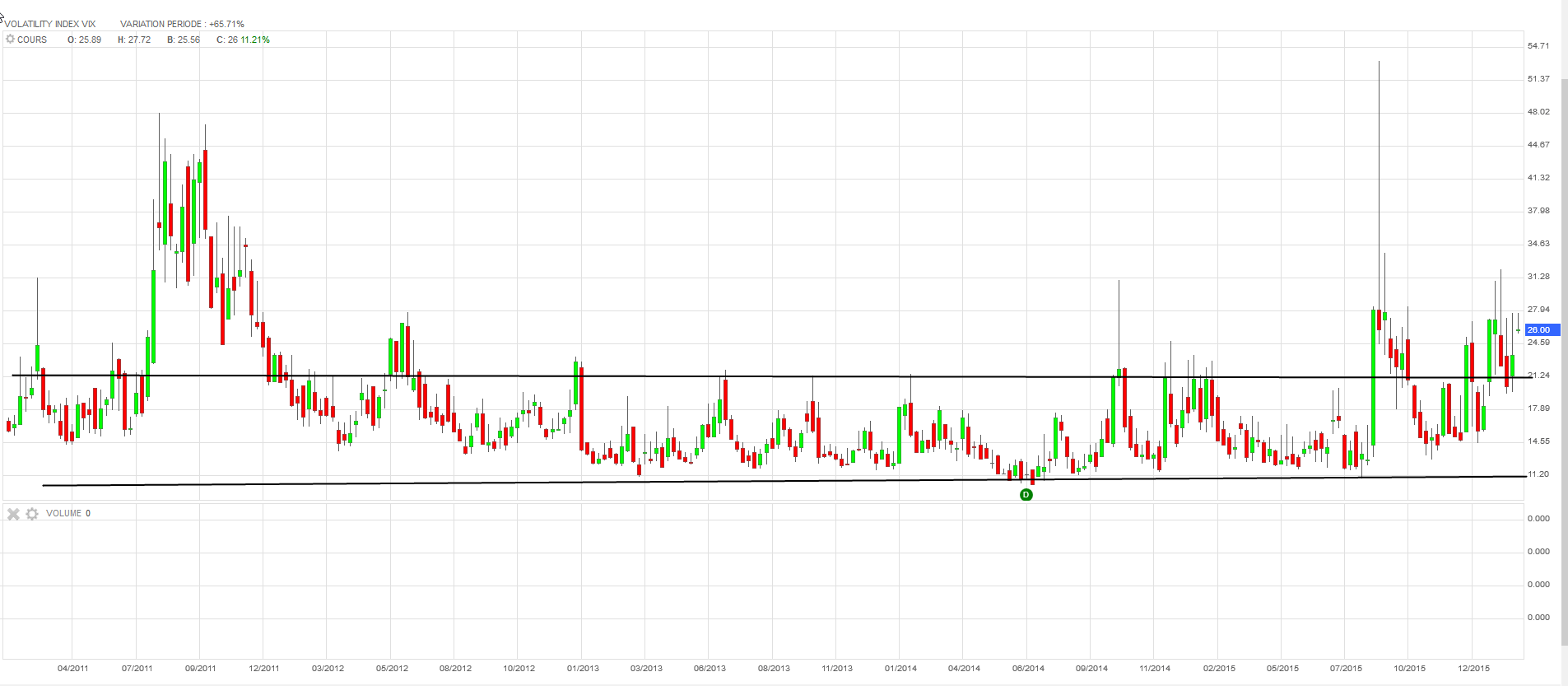Click the 02/2015 date label
Image resolution: width=1568 pixels, height=686 pixels.
coord(1219,668)
